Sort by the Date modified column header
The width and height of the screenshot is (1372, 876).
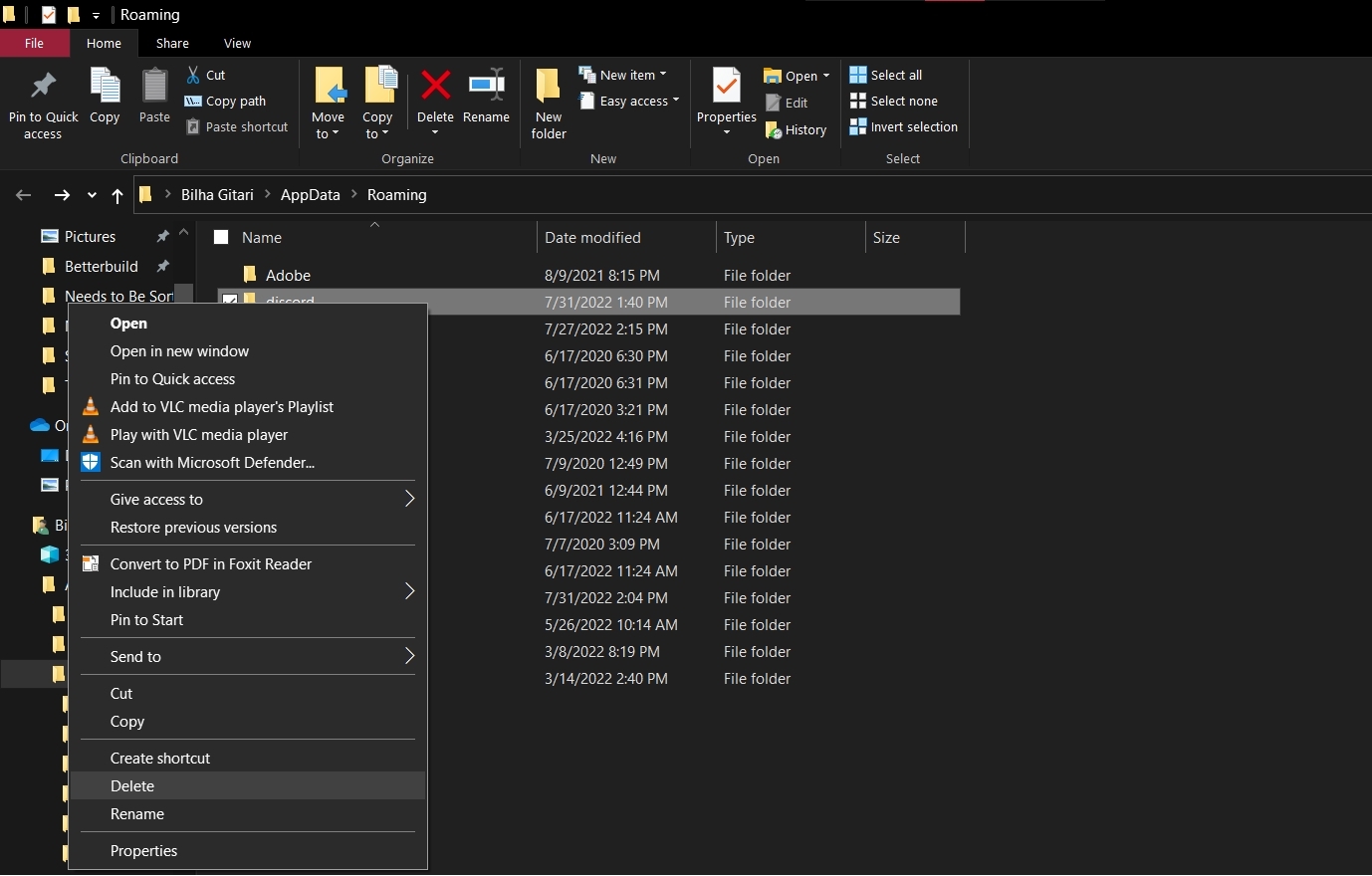tap(592, 237)
